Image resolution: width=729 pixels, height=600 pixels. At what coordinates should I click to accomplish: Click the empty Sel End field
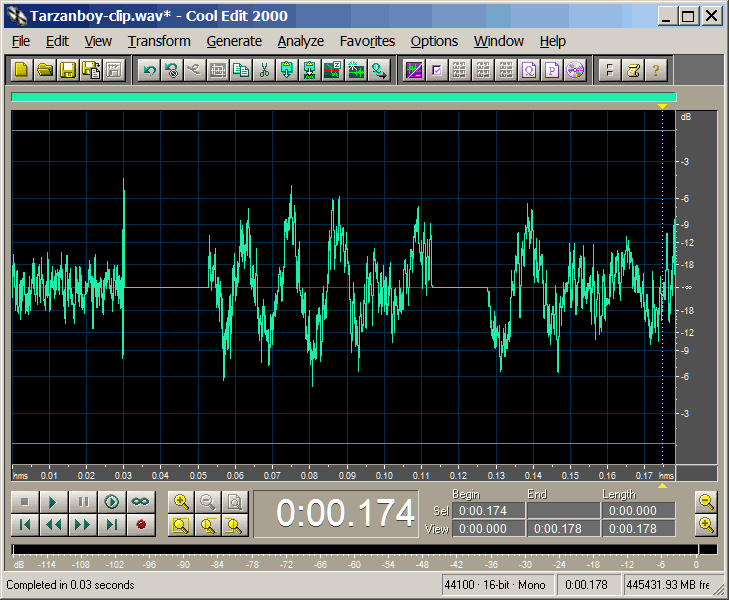[563, 511]
